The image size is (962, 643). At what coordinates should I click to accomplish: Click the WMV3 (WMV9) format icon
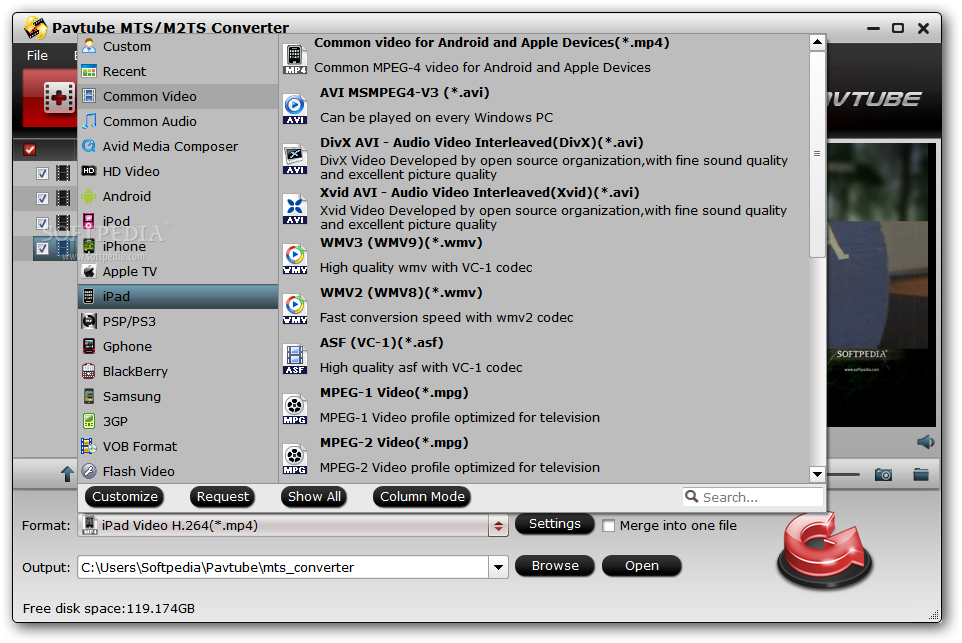pyautogui.click(x=295, y=259)
